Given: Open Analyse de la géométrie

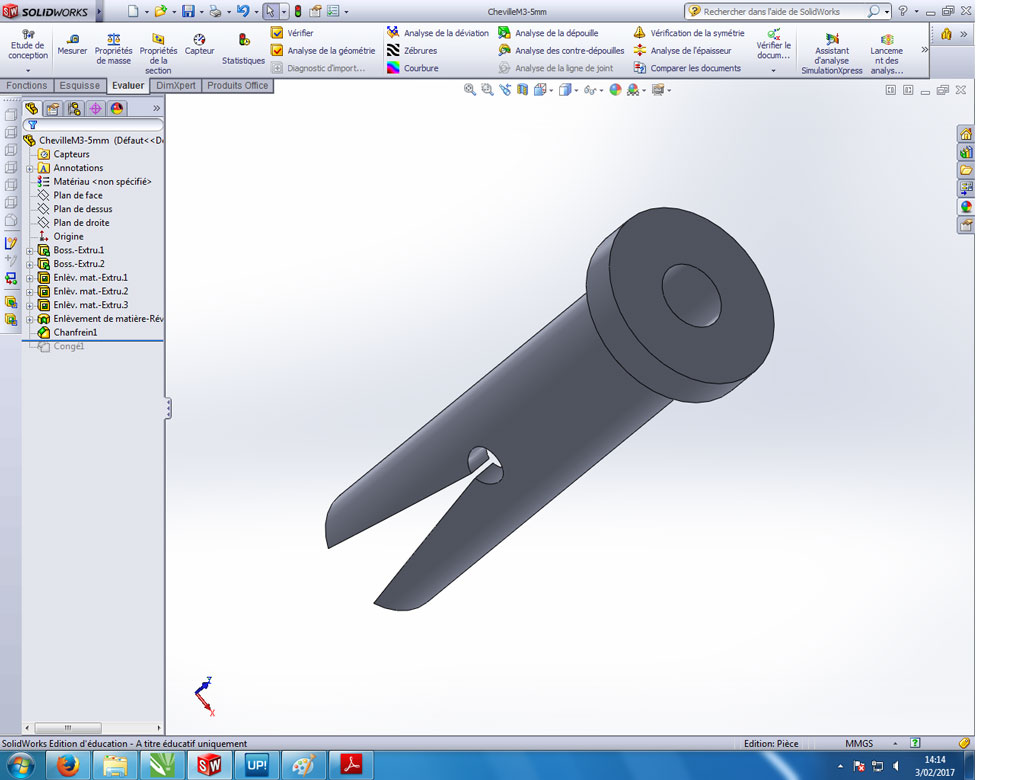Looking at the screenshot, I should pos(323,50).
